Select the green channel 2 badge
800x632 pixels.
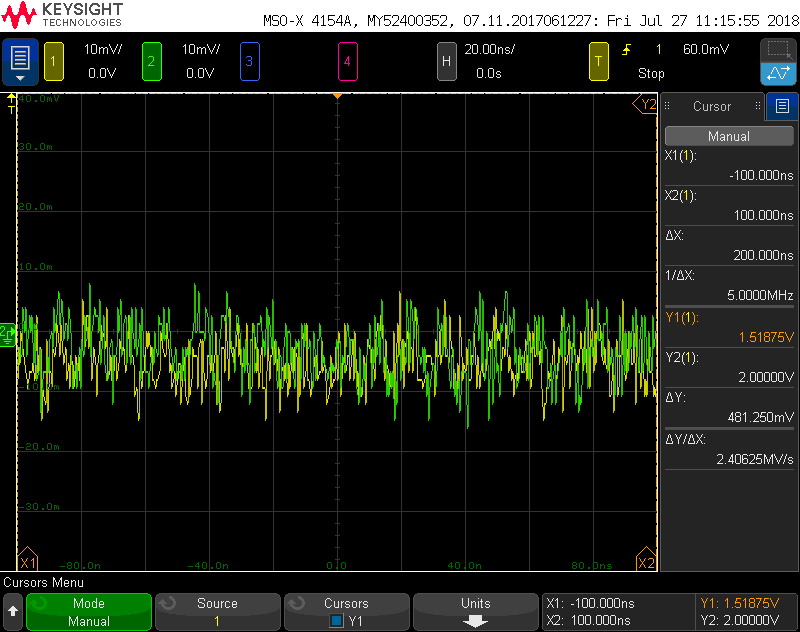click(x=151, y=61)
